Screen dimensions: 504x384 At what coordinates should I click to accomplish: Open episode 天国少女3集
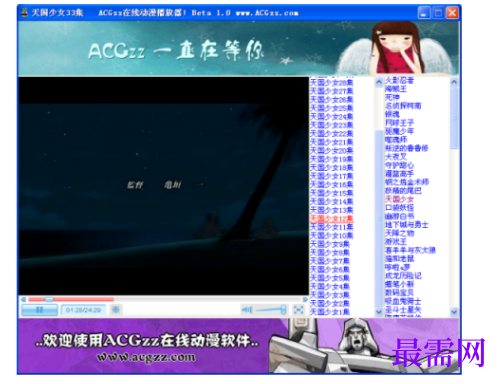[330, 295]
